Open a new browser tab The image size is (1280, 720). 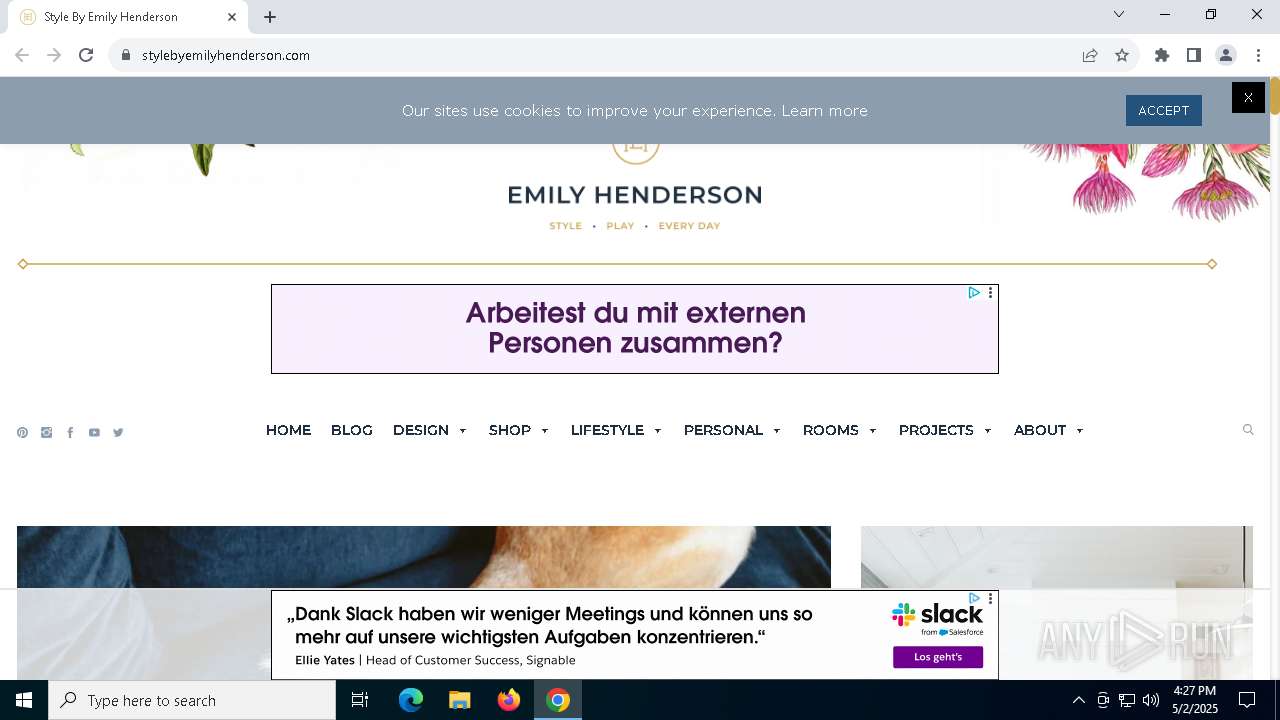click(x=270, y=17)
